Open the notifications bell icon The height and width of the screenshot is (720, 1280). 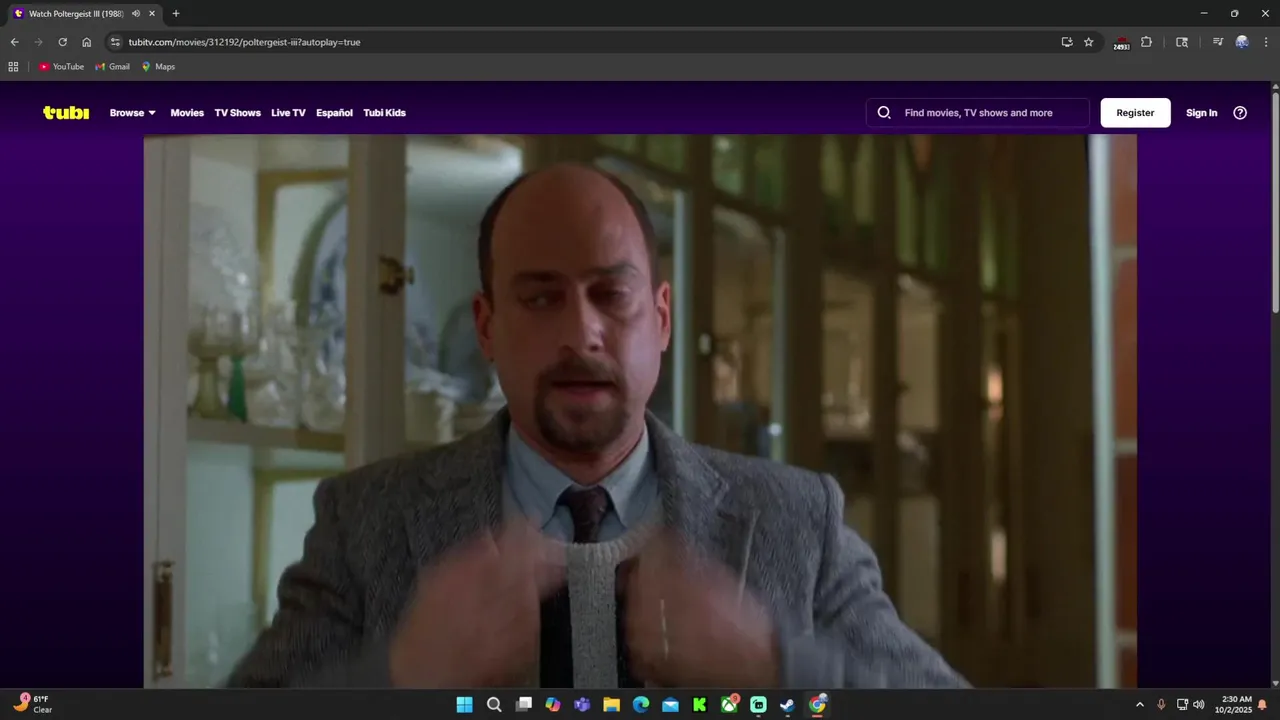(1262, 705)
